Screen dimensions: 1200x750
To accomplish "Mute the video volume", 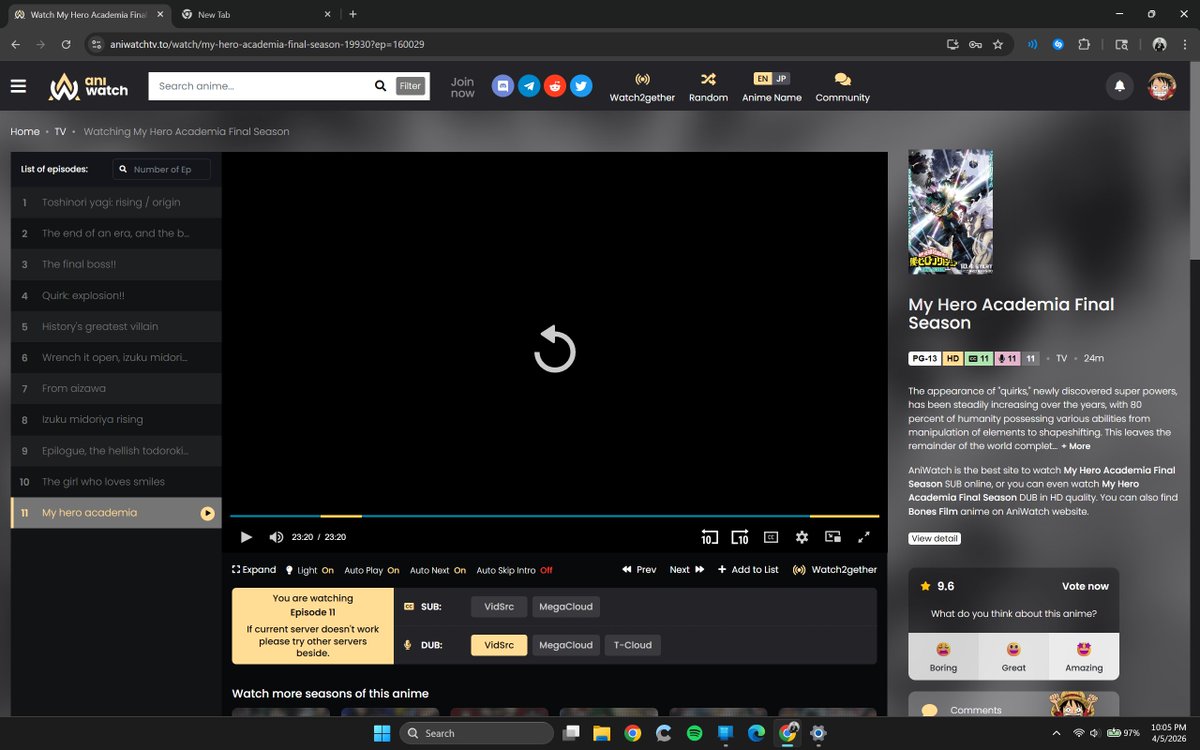I will pos(276,537).
